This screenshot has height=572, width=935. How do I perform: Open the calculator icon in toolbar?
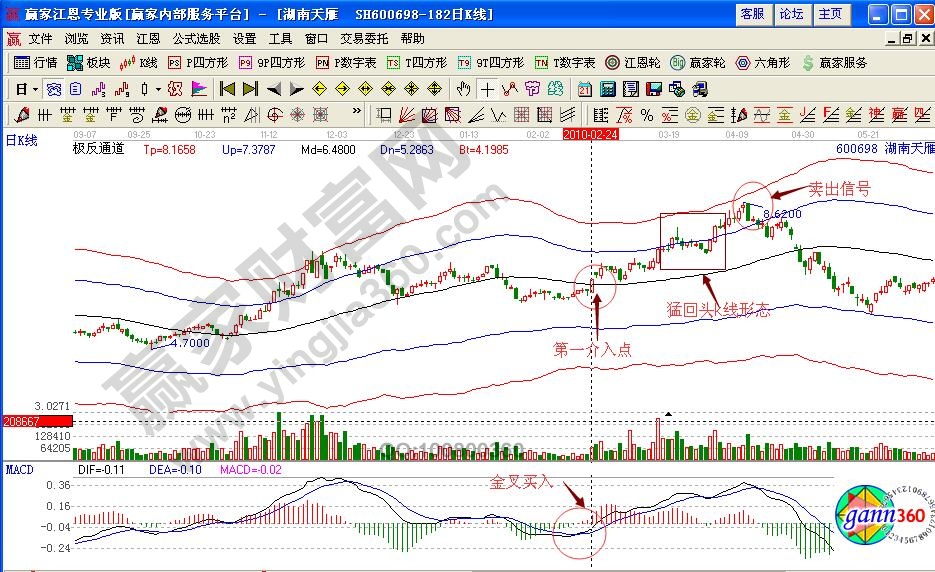click(606, 89)
